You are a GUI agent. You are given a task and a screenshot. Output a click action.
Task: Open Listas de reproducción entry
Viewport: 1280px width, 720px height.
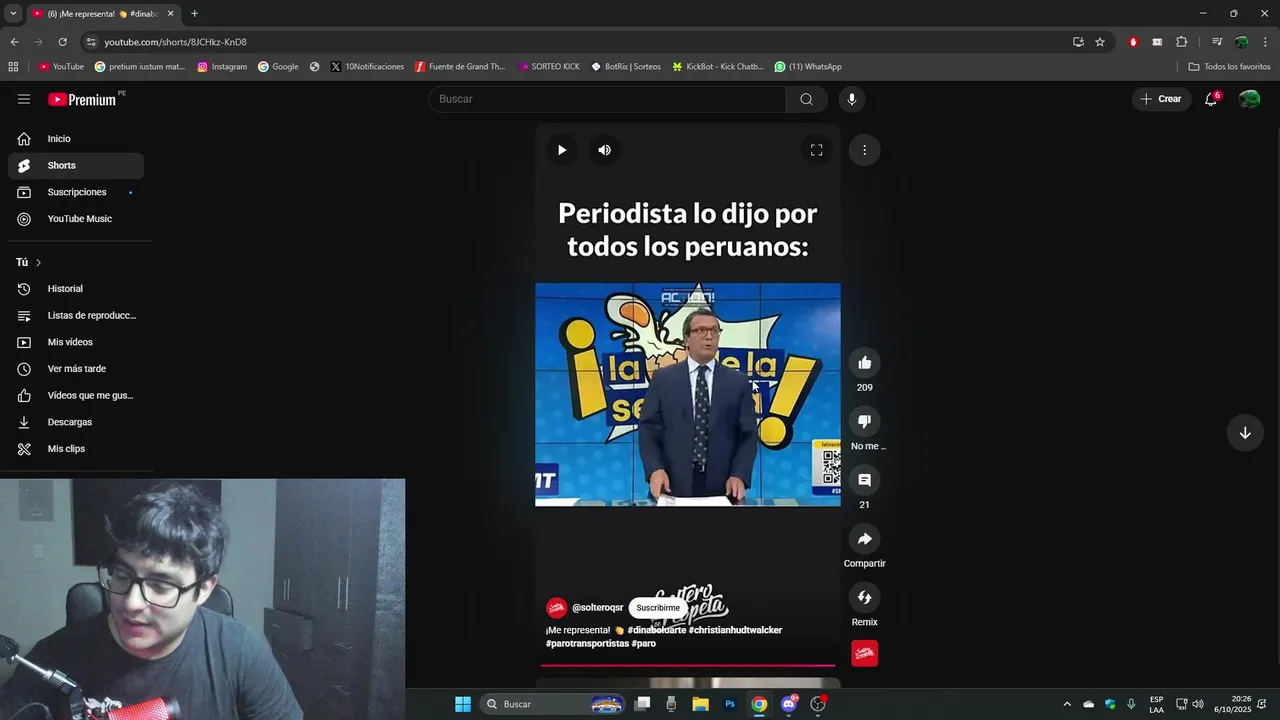[76, 315]
